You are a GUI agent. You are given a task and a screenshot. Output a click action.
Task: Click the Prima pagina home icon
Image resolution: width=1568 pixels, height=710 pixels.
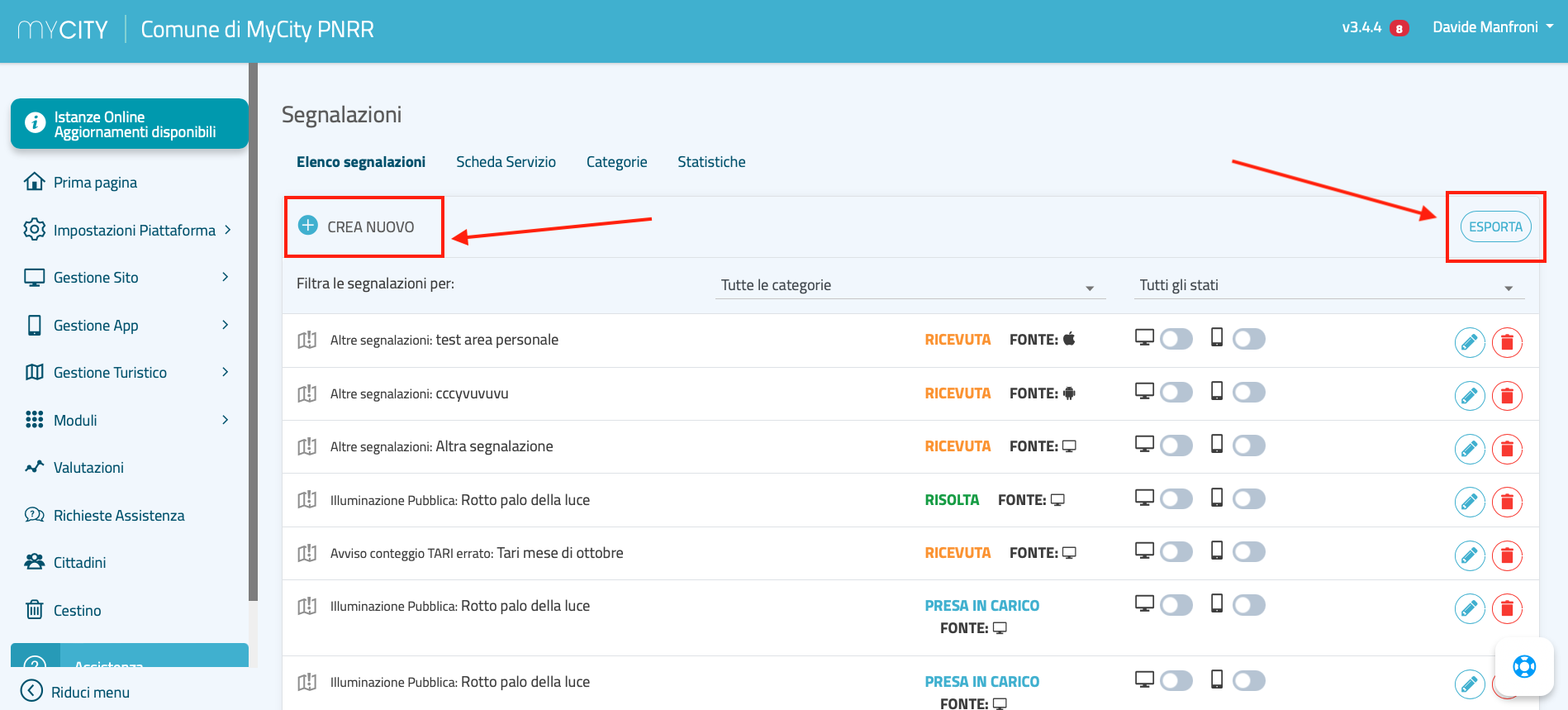[34, 182]
